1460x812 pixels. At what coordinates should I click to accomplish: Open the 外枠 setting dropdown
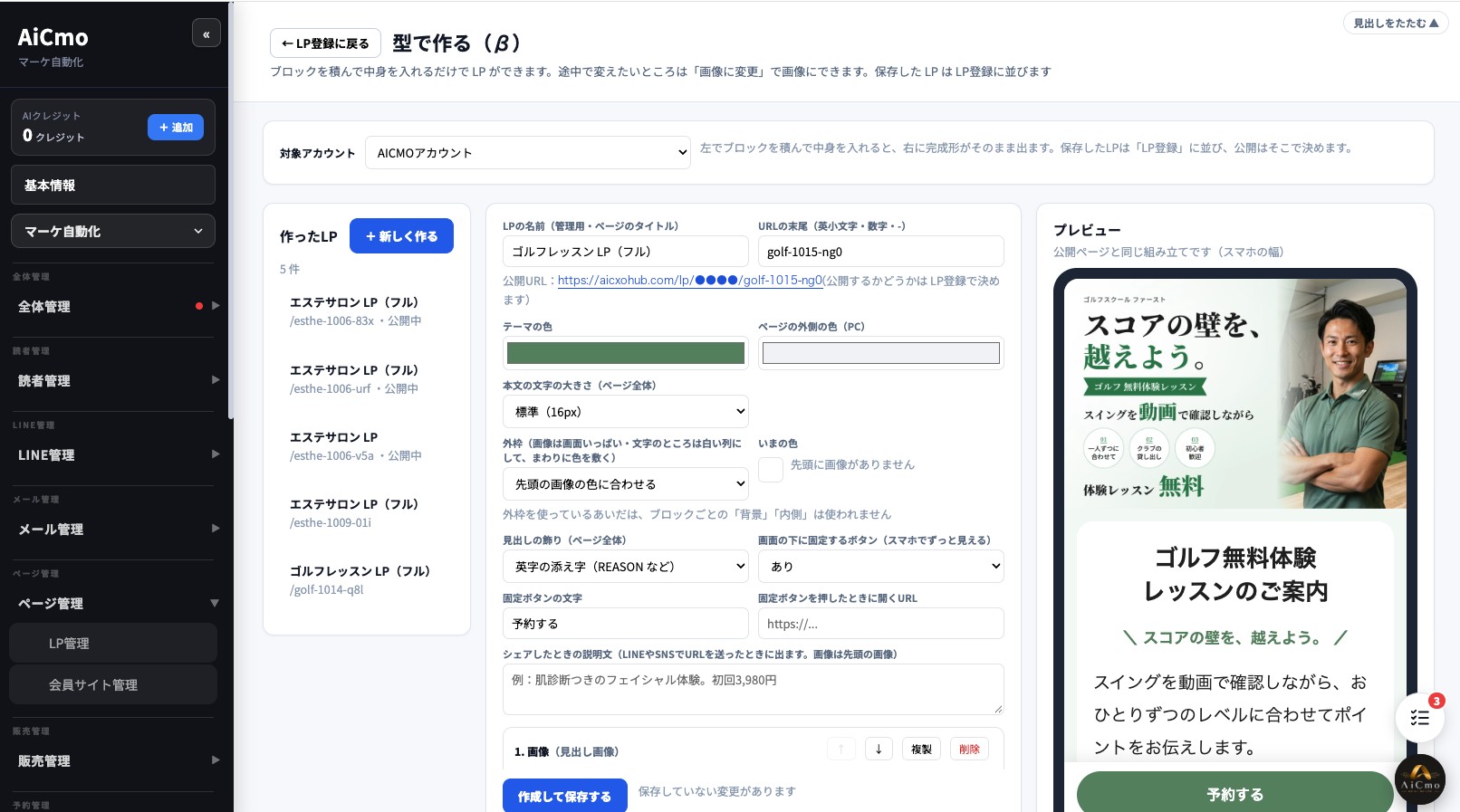click(626, 484)
